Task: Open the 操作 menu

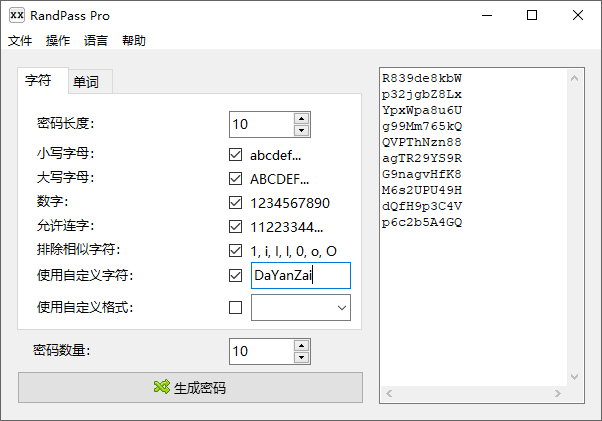Action: tap(58, 40)
